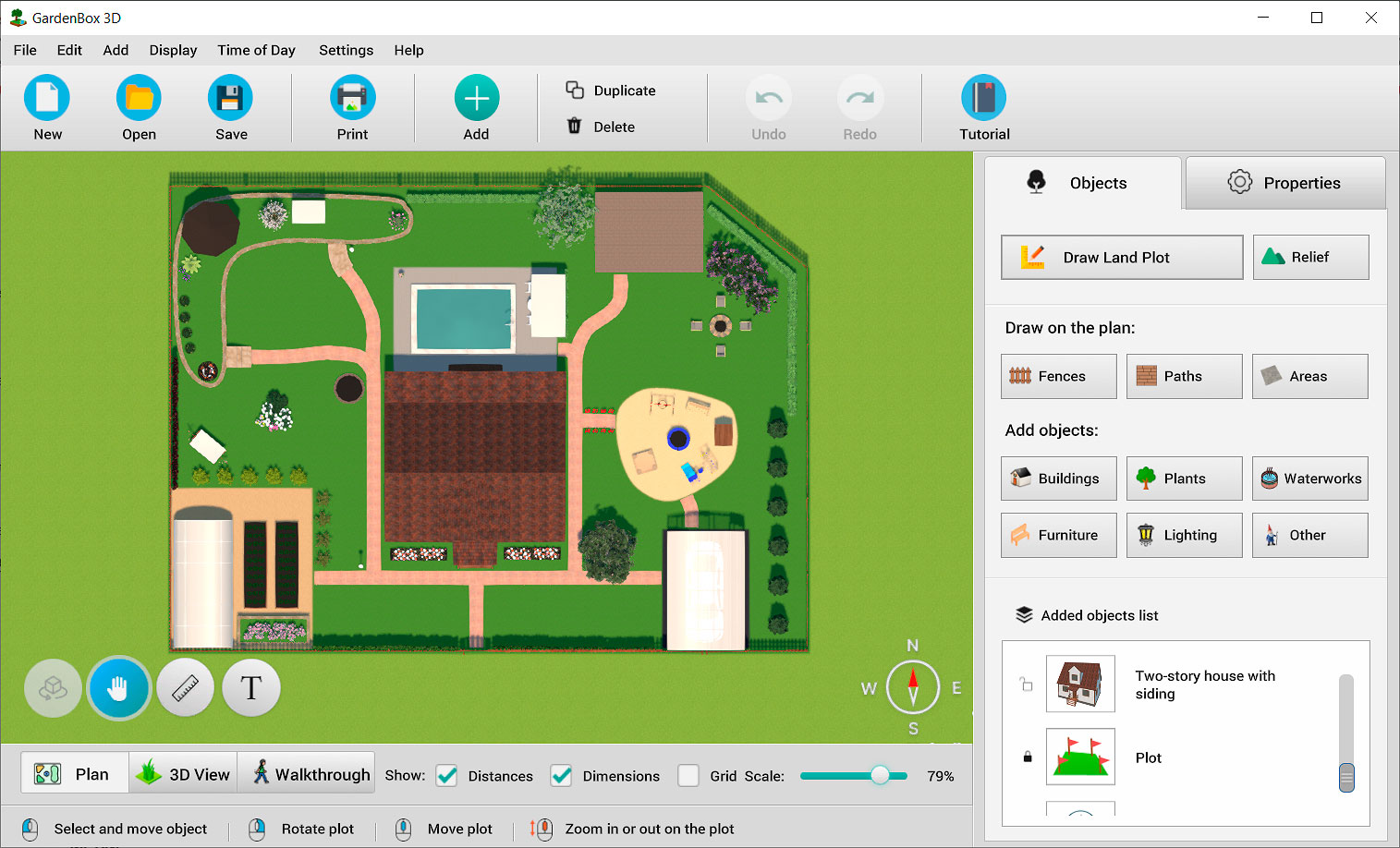Open the Waterworks objects panel
The height and width of the screenshot is (848, 1400).
click(1309, 479)
